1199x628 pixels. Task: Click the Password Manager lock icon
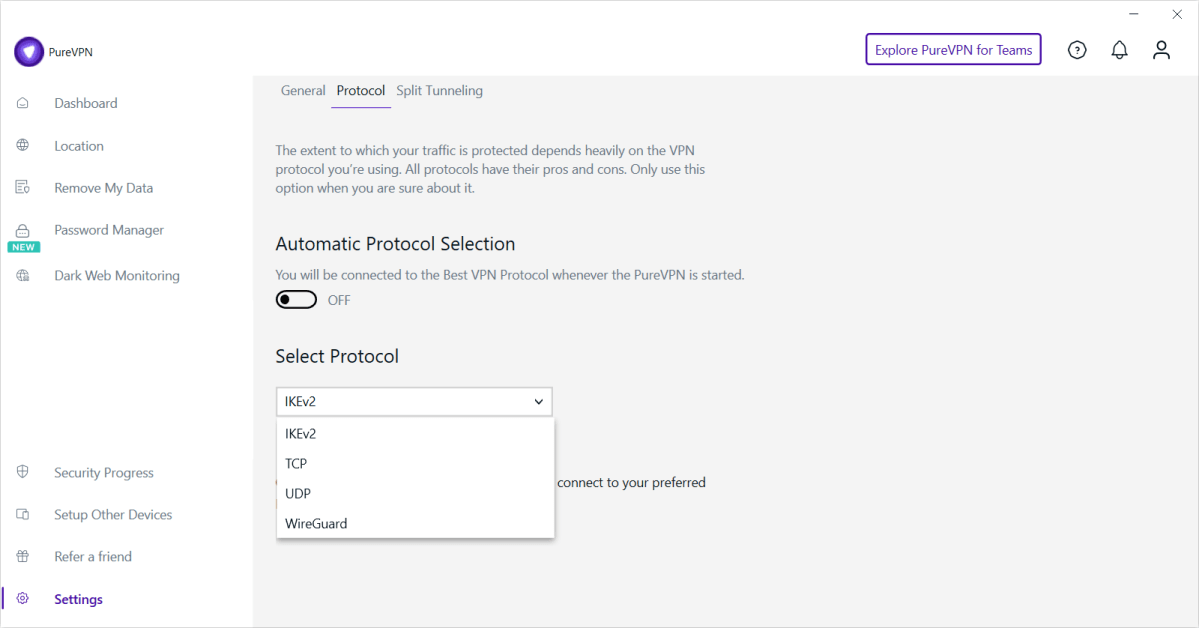23,230
